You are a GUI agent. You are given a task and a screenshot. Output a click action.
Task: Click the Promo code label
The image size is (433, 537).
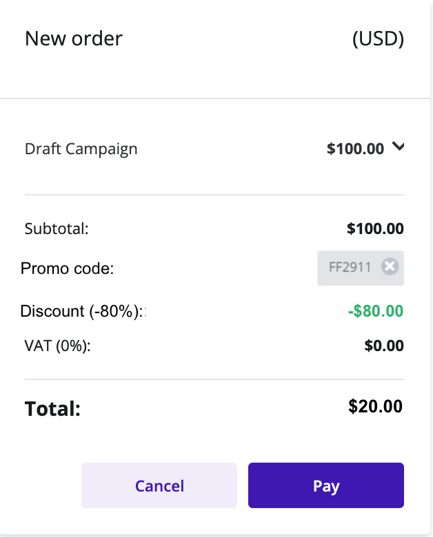tap(67, 268)
